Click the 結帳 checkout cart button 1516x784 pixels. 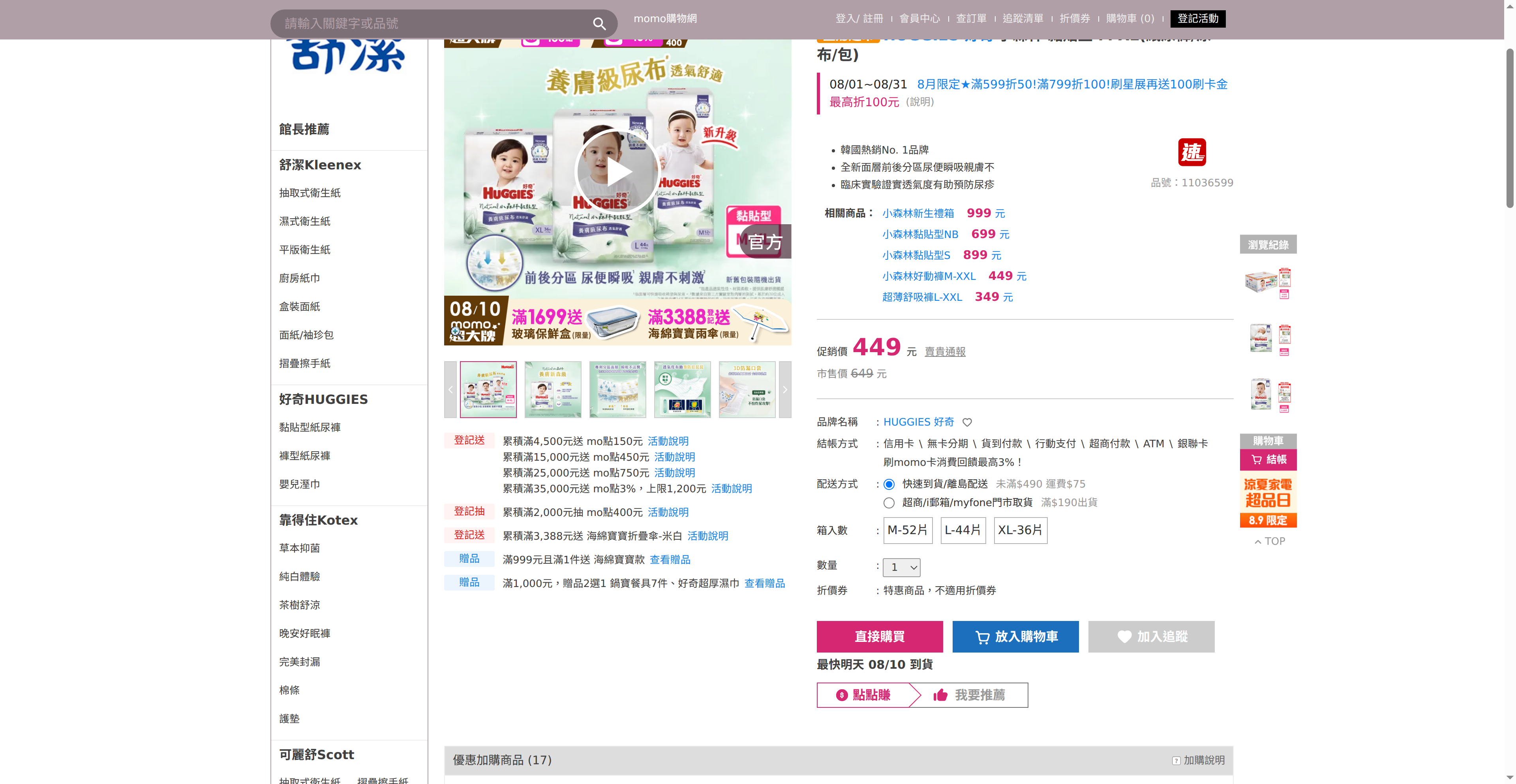(1268, 460)
